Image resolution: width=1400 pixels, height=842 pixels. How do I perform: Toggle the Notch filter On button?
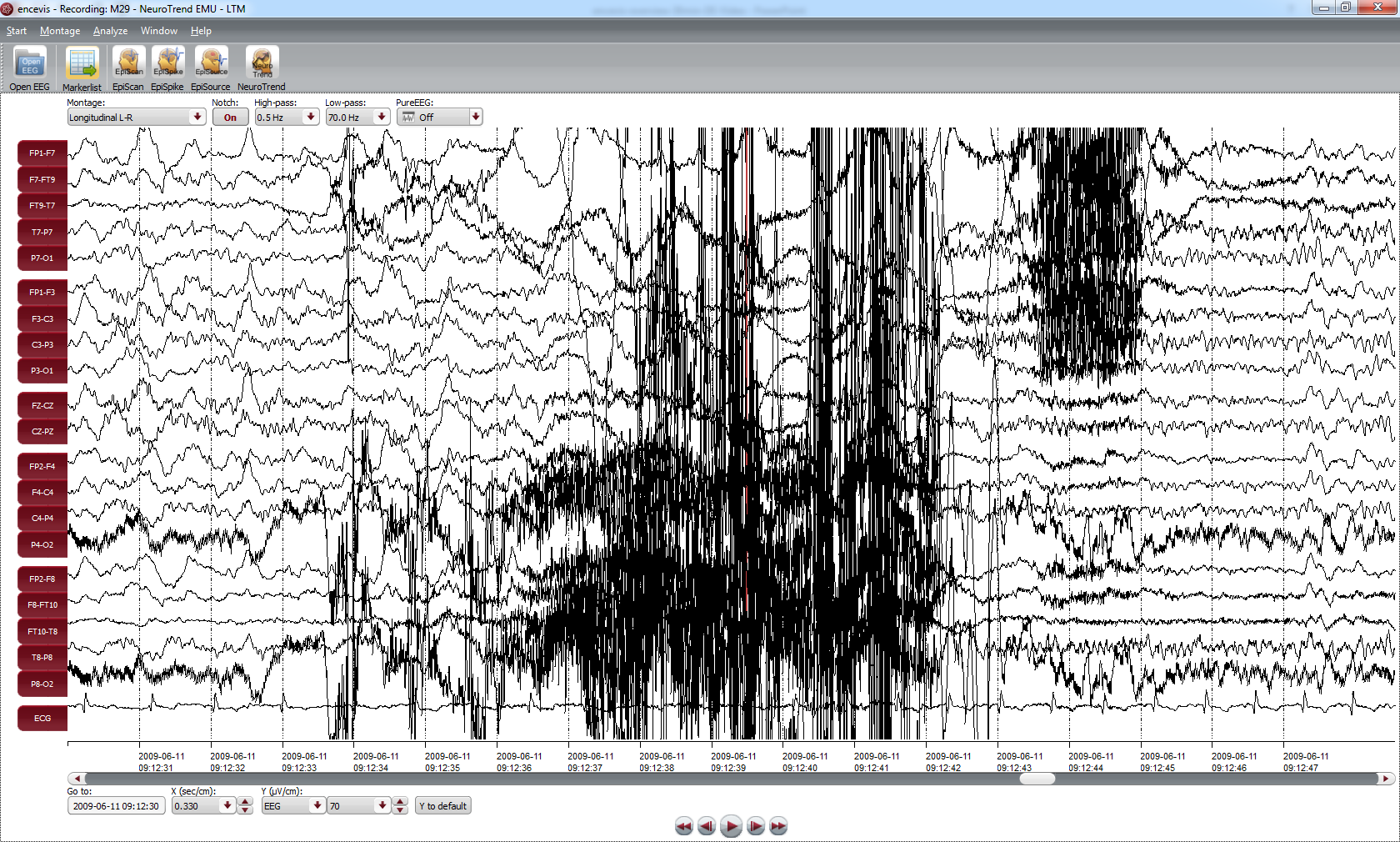coord(230,118)
